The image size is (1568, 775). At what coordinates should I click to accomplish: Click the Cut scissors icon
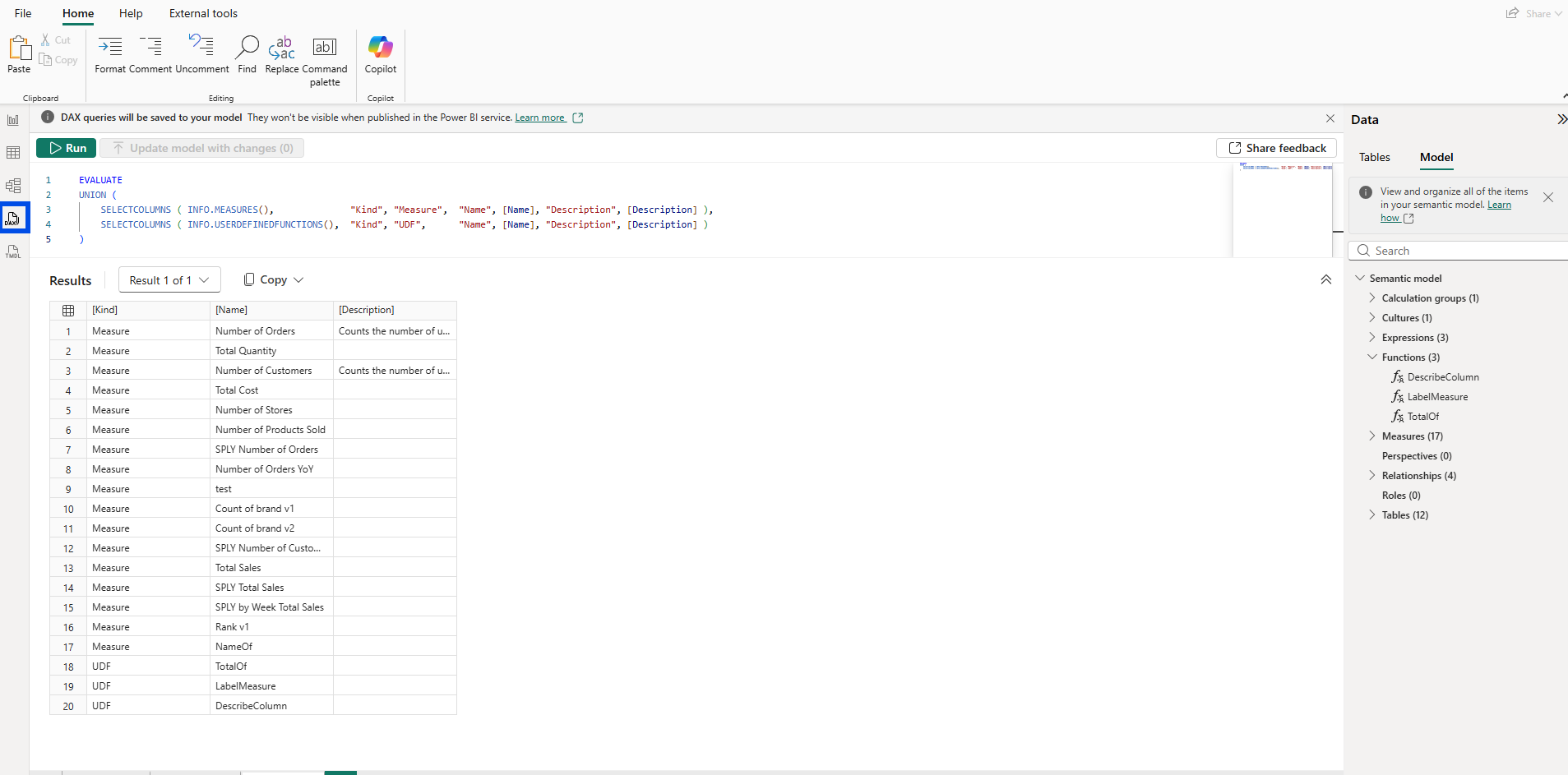(x=46, y=39)
